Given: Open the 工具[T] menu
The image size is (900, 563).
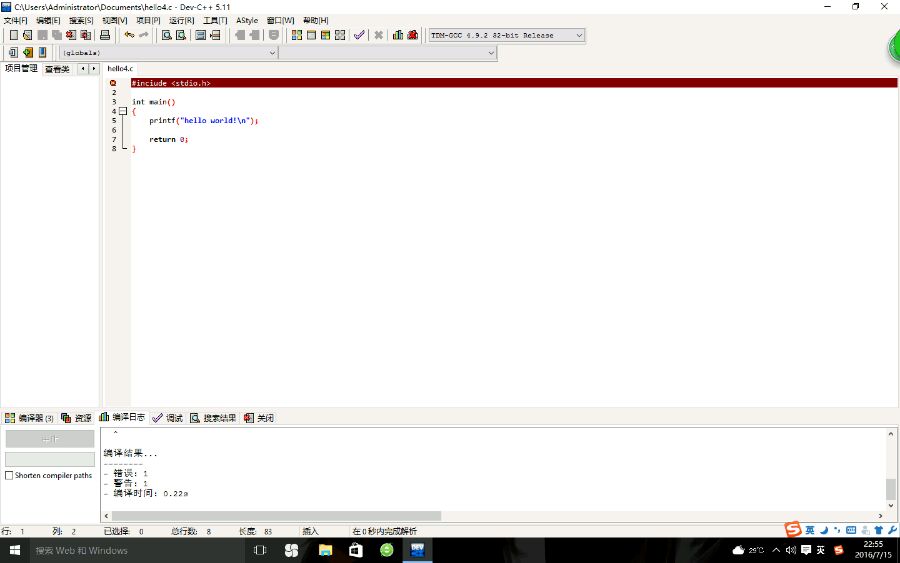Looking at the screenshot, I should [215, 20].
